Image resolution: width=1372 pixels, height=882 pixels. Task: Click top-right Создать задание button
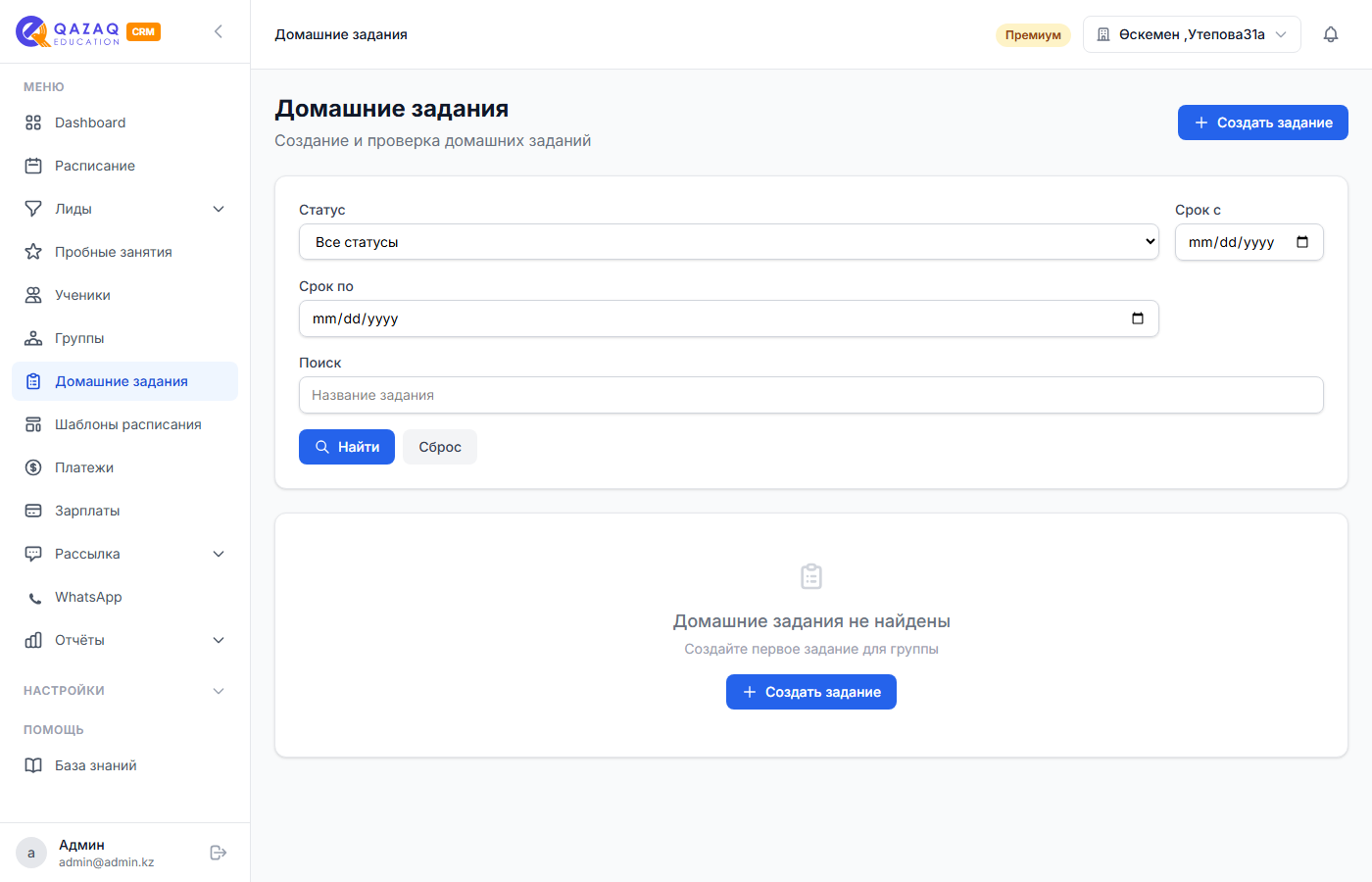coord(1263,122)
